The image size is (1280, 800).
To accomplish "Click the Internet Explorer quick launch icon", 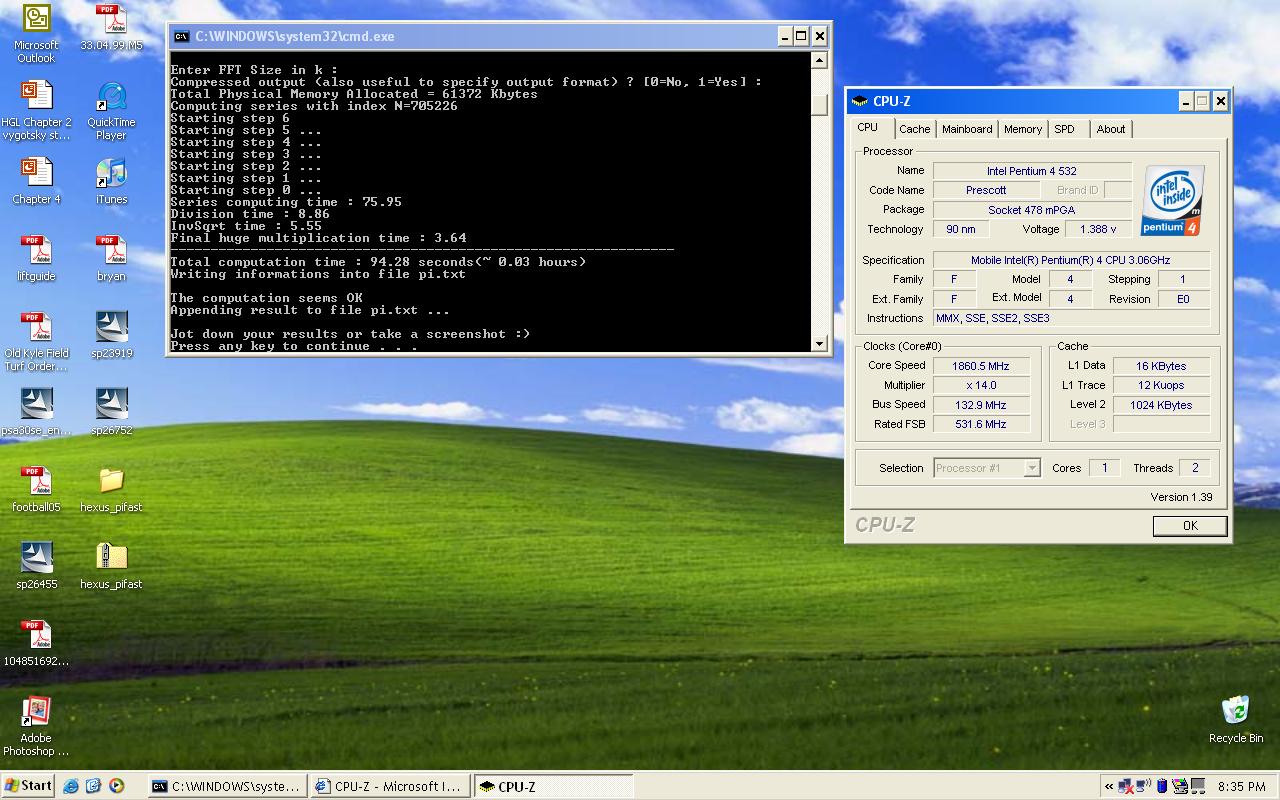I will point(71,786).
